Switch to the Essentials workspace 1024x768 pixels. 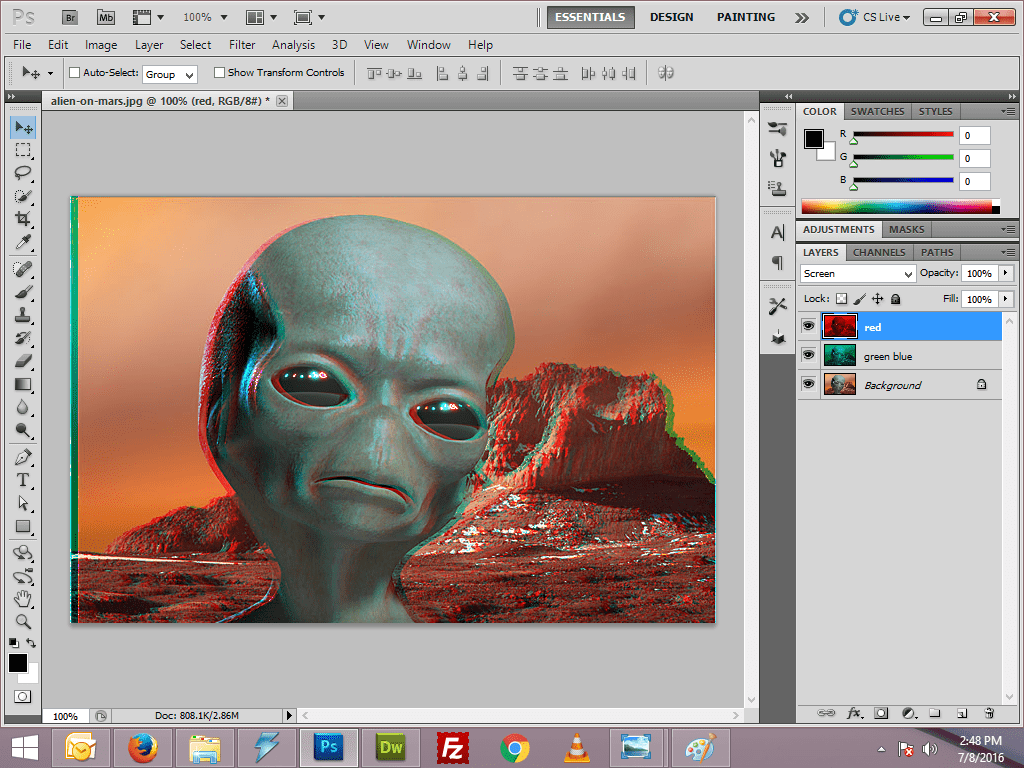pos(590,18)
